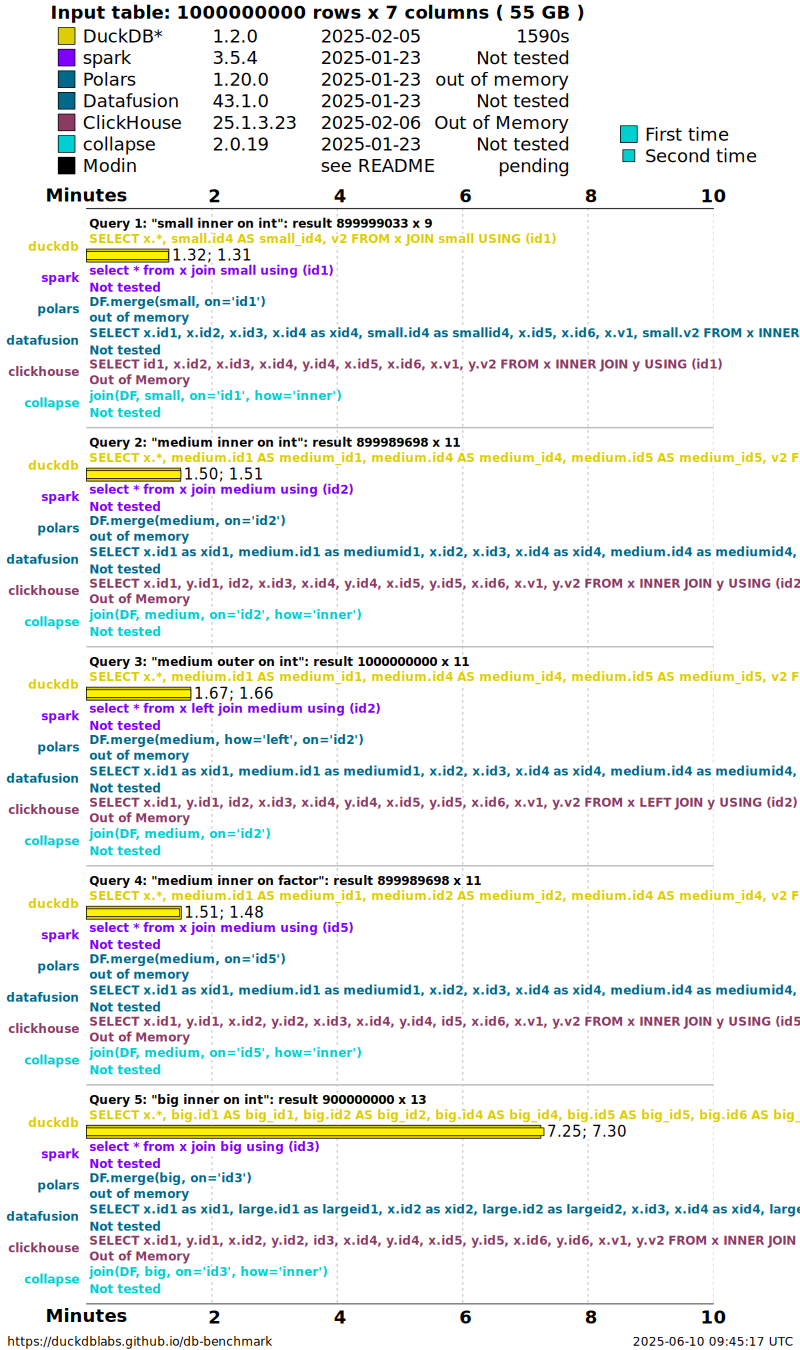Open the duckdblabs.github.io/db-benchmark link
Viewport: 800px width, 1350px height.
tap(140, 1341)
